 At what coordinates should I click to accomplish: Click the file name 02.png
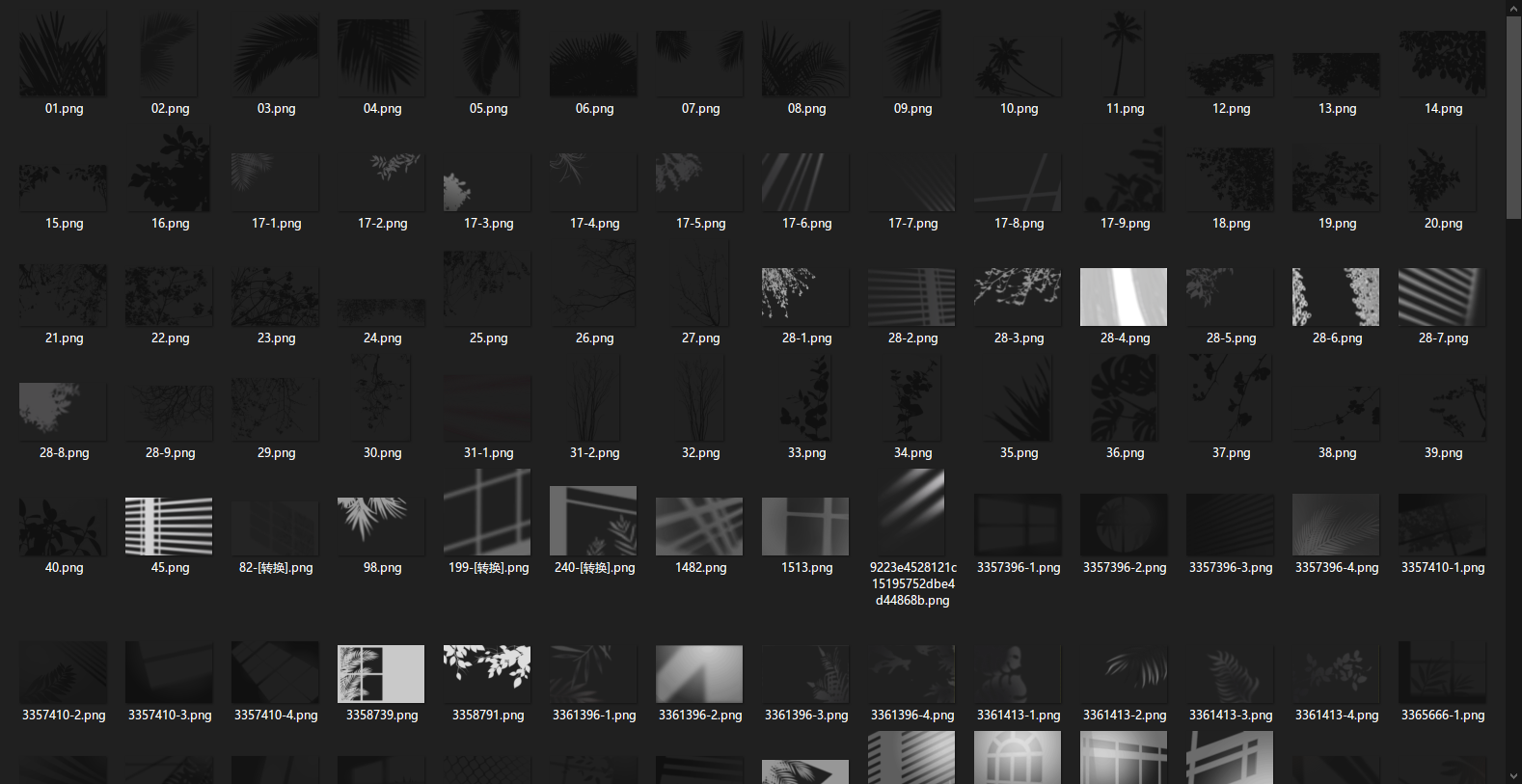(170, 109)
